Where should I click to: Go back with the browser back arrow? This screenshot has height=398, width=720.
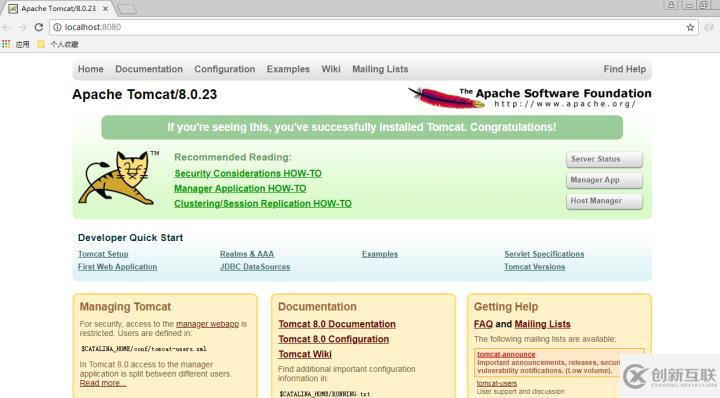pos(7,27)
